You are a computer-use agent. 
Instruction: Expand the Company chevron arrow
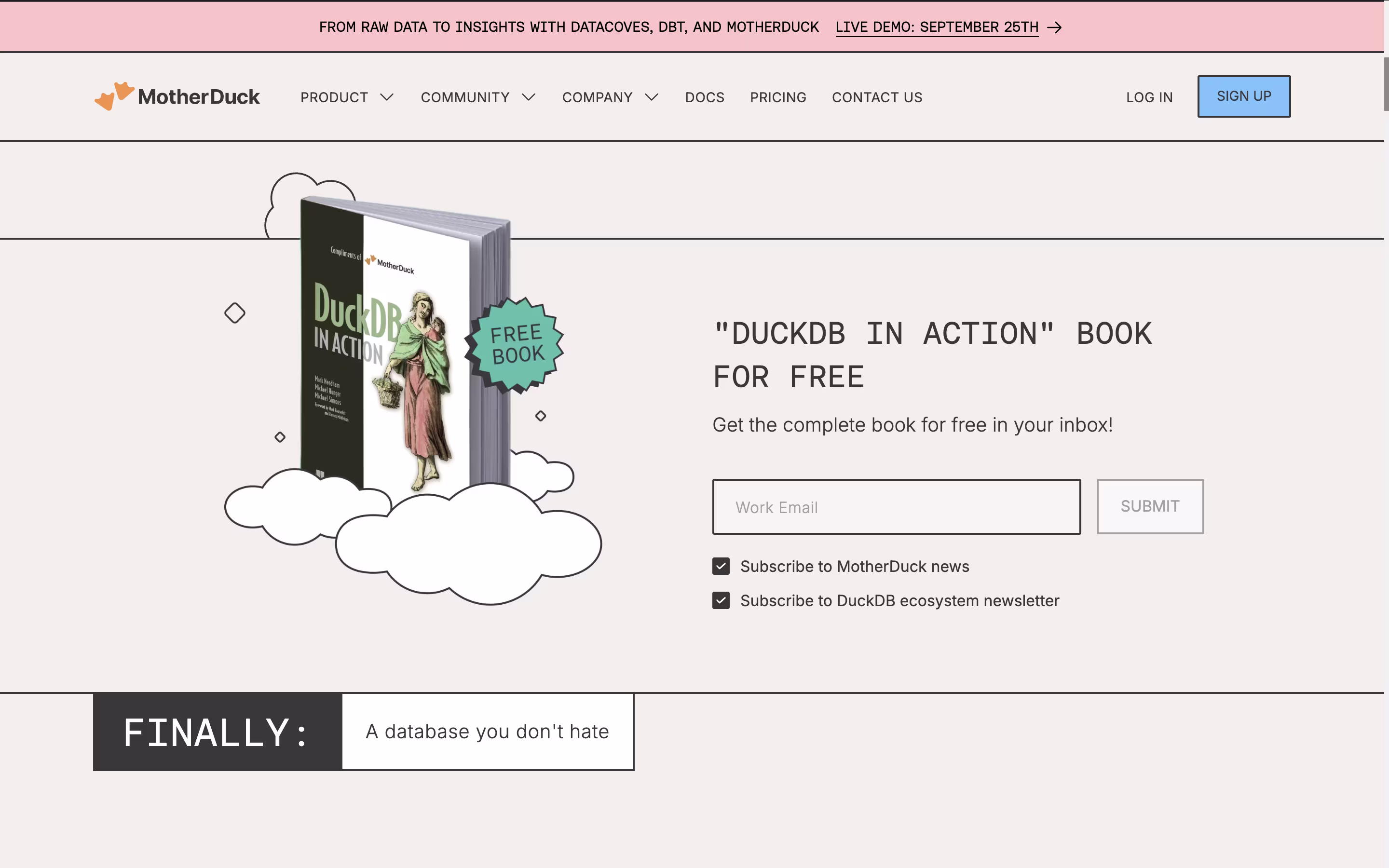pos(652,97)
